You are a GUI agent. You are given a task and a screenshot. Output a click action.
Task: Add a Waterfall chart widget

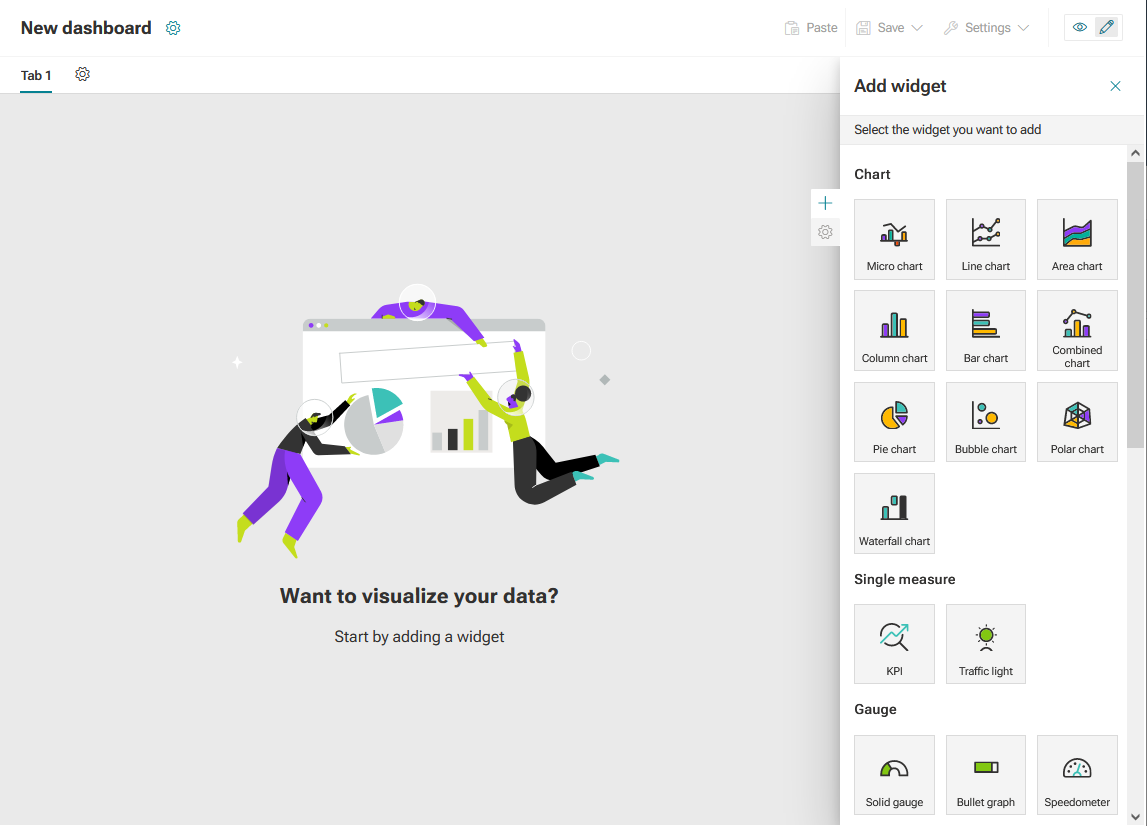pos(894,514)
